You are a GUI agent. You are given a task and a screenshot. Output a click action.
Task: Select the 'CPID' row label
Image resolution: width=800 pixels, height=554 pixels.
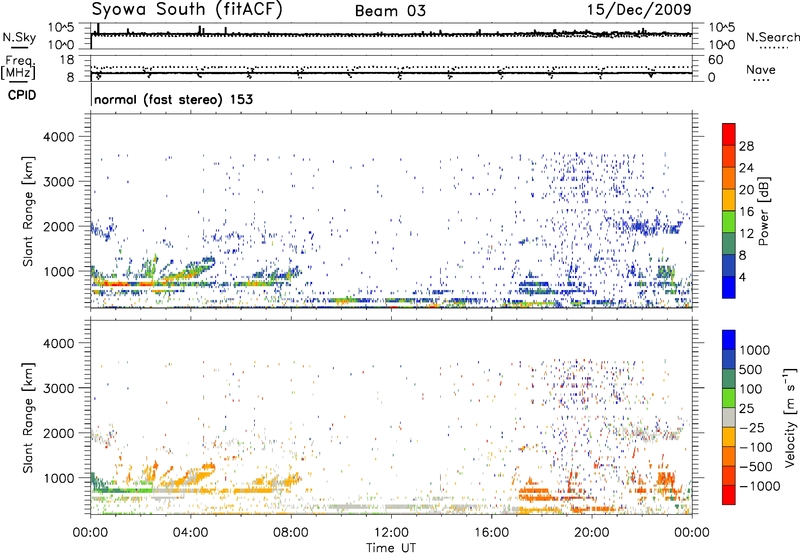[22, 95]
